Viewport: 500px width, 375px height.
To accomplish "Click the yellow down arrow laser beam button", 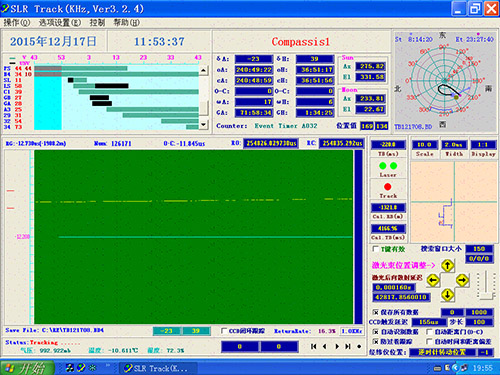I will click(447, 295).
